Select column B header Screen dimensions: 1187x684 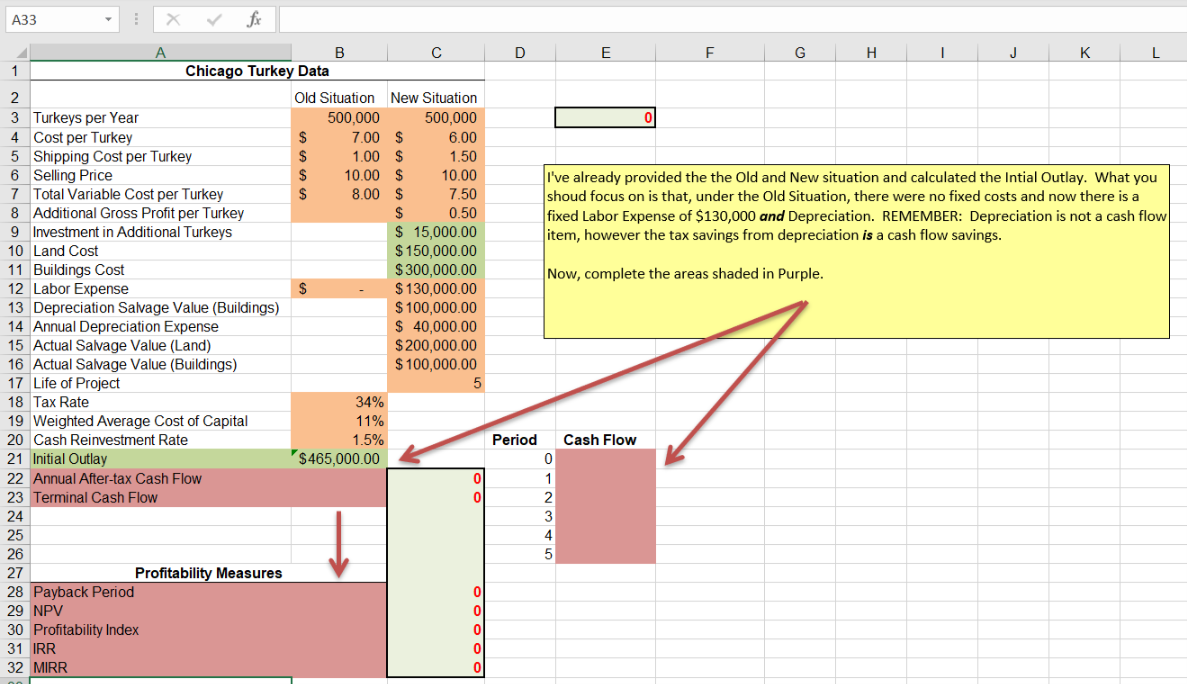(x=339, y=53)
